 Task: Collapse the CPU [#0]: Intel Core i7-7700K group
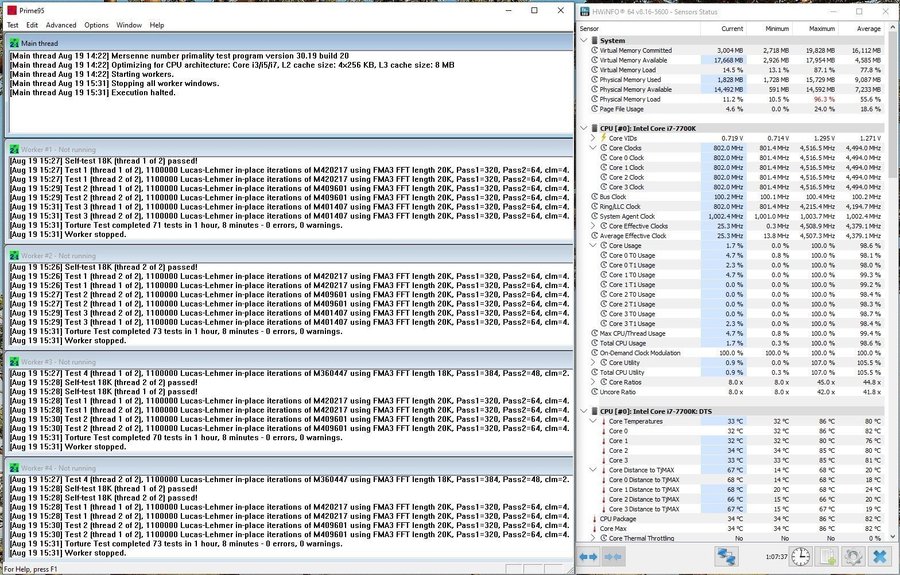click(x=584, y=128)
